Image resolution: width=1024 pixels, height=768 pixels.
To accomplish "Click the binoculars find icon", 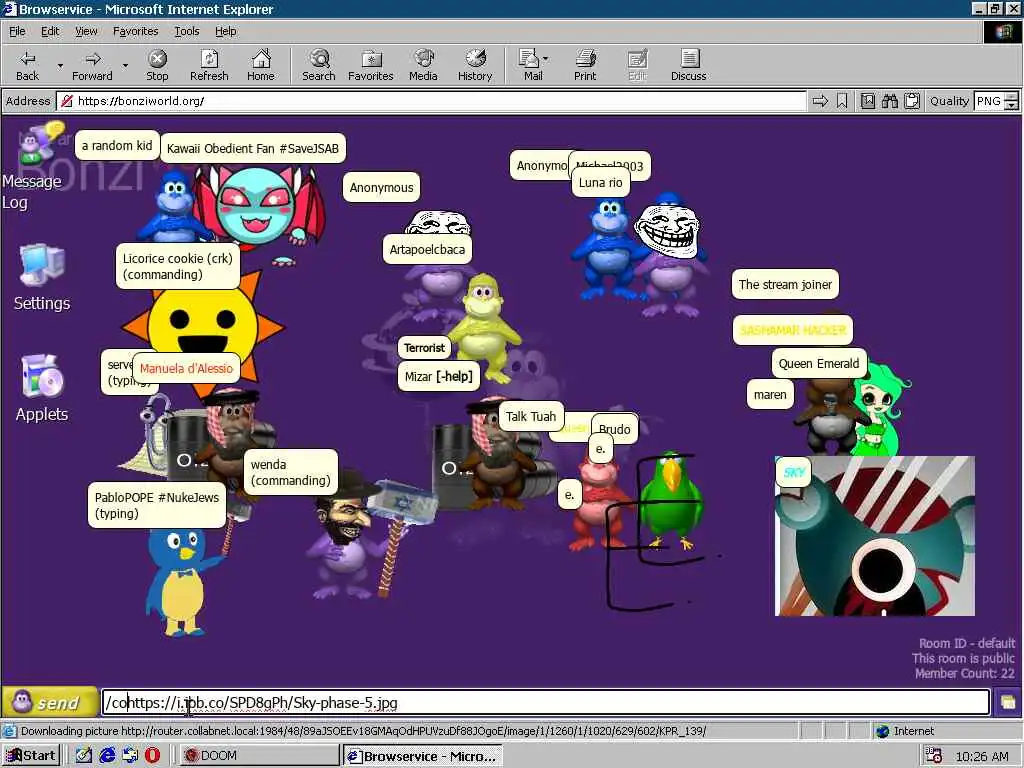I will [889, 101].
